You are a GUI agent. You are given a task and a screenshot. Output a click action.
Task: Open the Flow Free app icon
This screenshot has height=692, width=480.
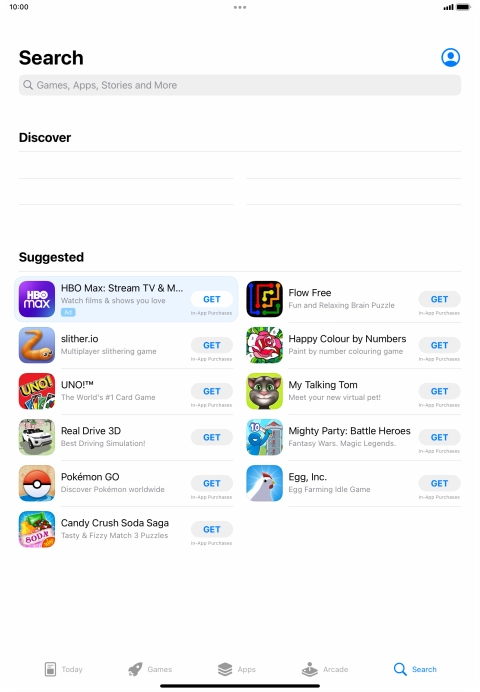click(x=264, y=299)
